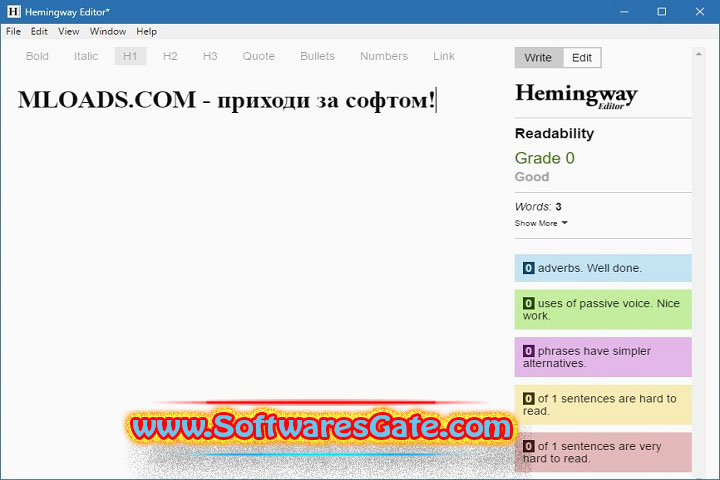This screenshot has width=720, height=480.
Task: Click the Grade 0 readability score
Action: 545,158
